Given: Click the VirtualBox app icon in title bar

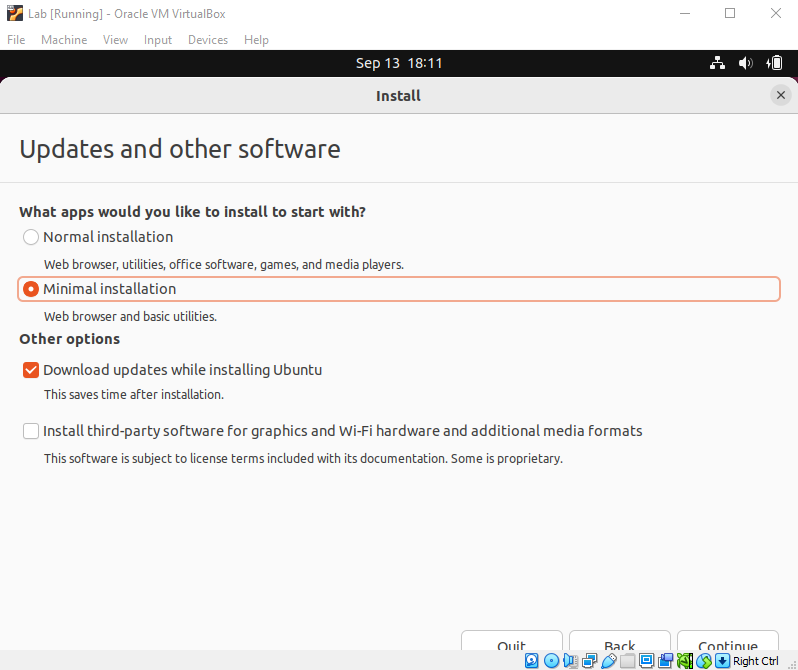Looking at the screenshot, I should click(x=15, y=13).
